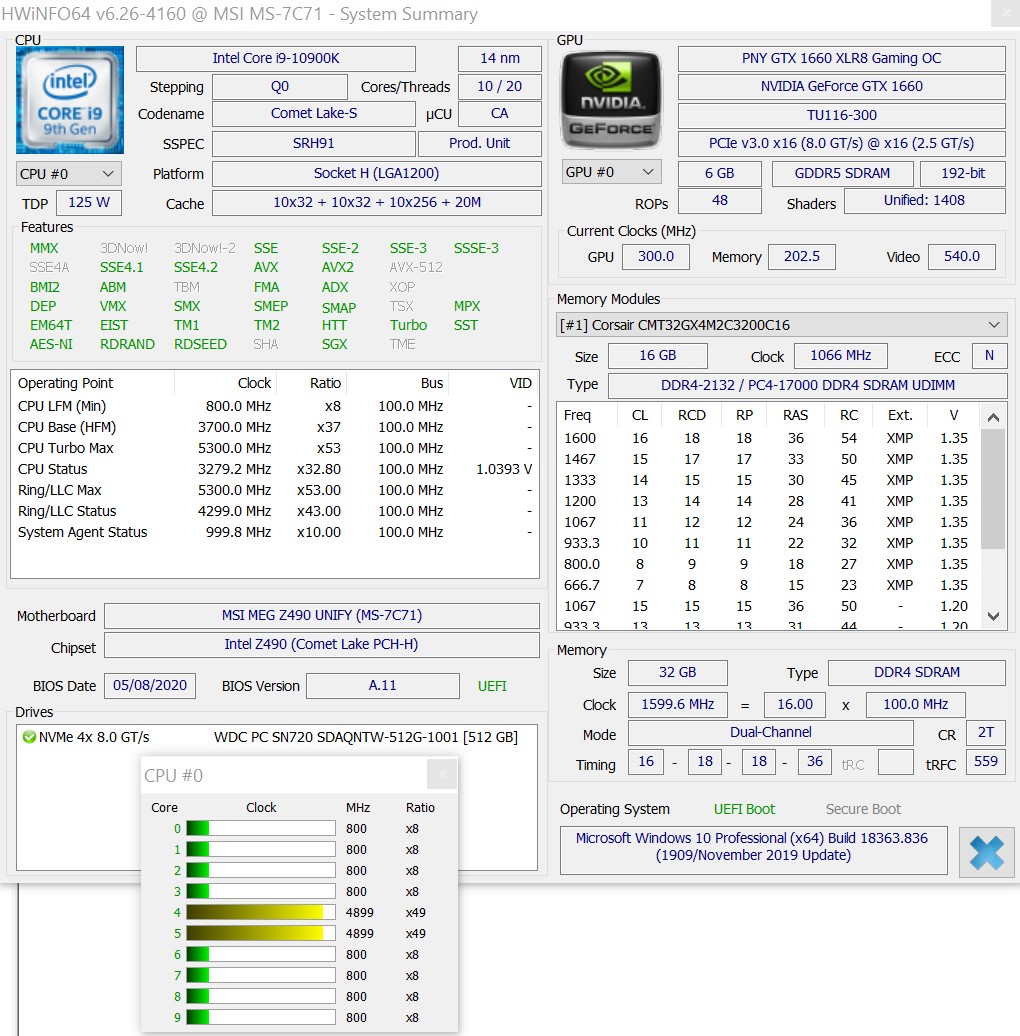Click the 10 / 20 cores/threads field
This screenshot has width=1020, height=1036.
click(x=499, y=87)
